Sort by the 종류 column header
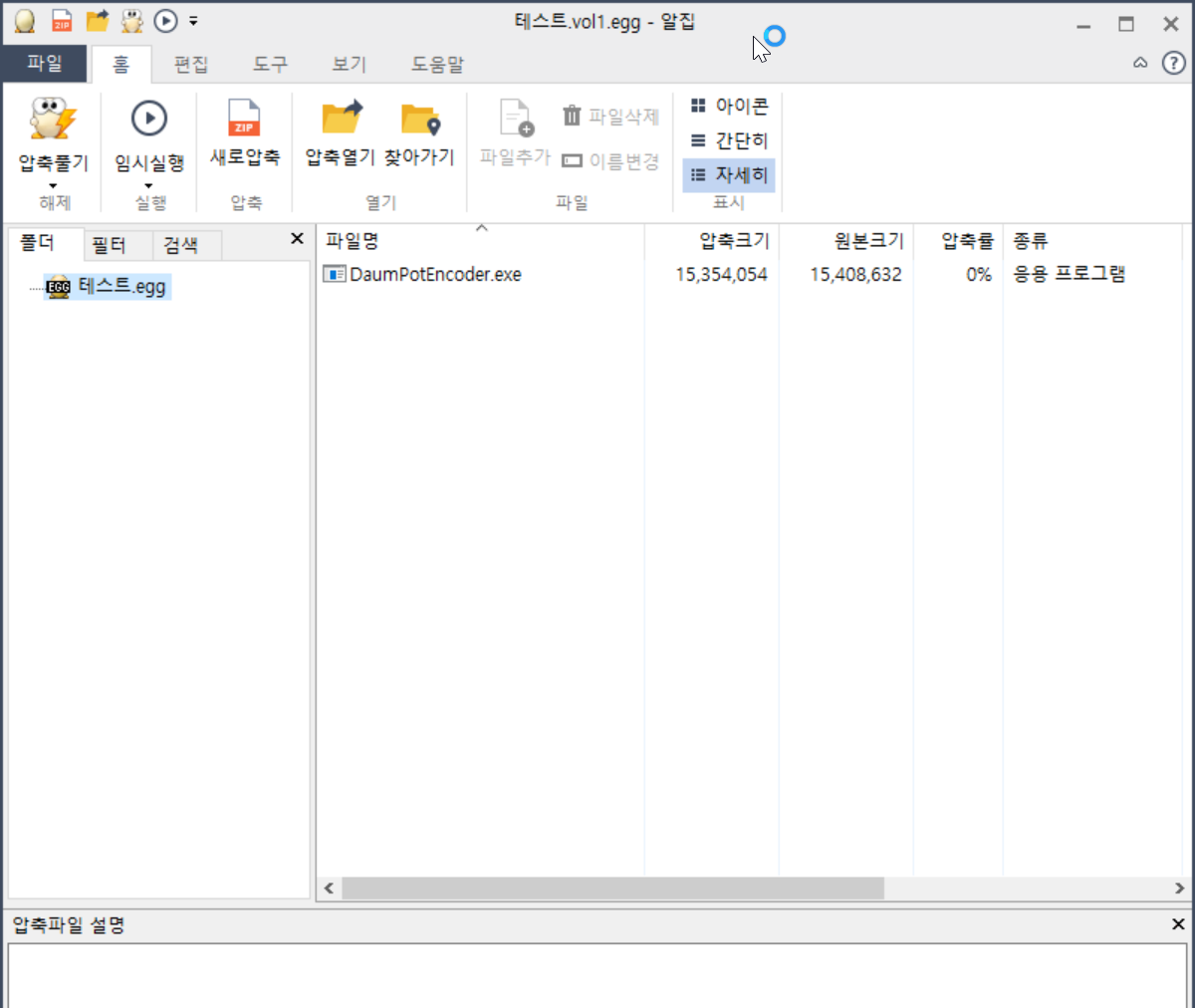 [x=1092, y=241]
